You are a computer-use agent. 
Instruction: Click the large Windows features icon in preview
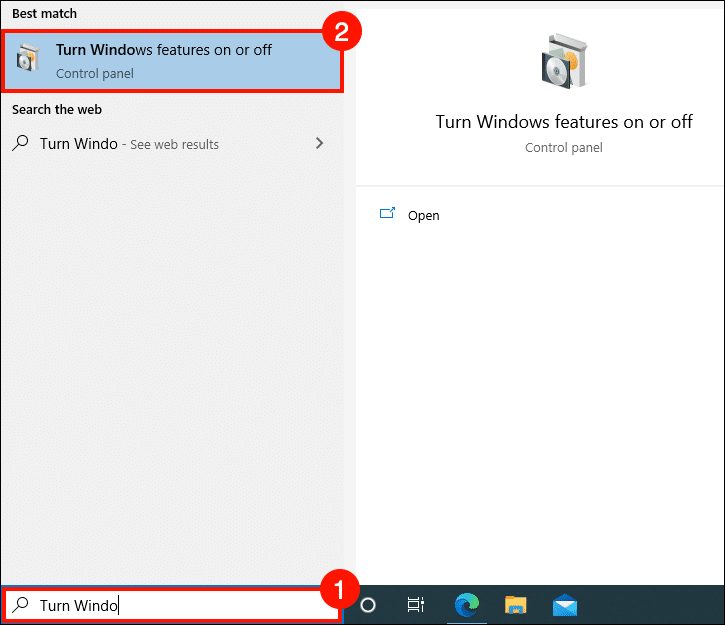tap(563, 65)
